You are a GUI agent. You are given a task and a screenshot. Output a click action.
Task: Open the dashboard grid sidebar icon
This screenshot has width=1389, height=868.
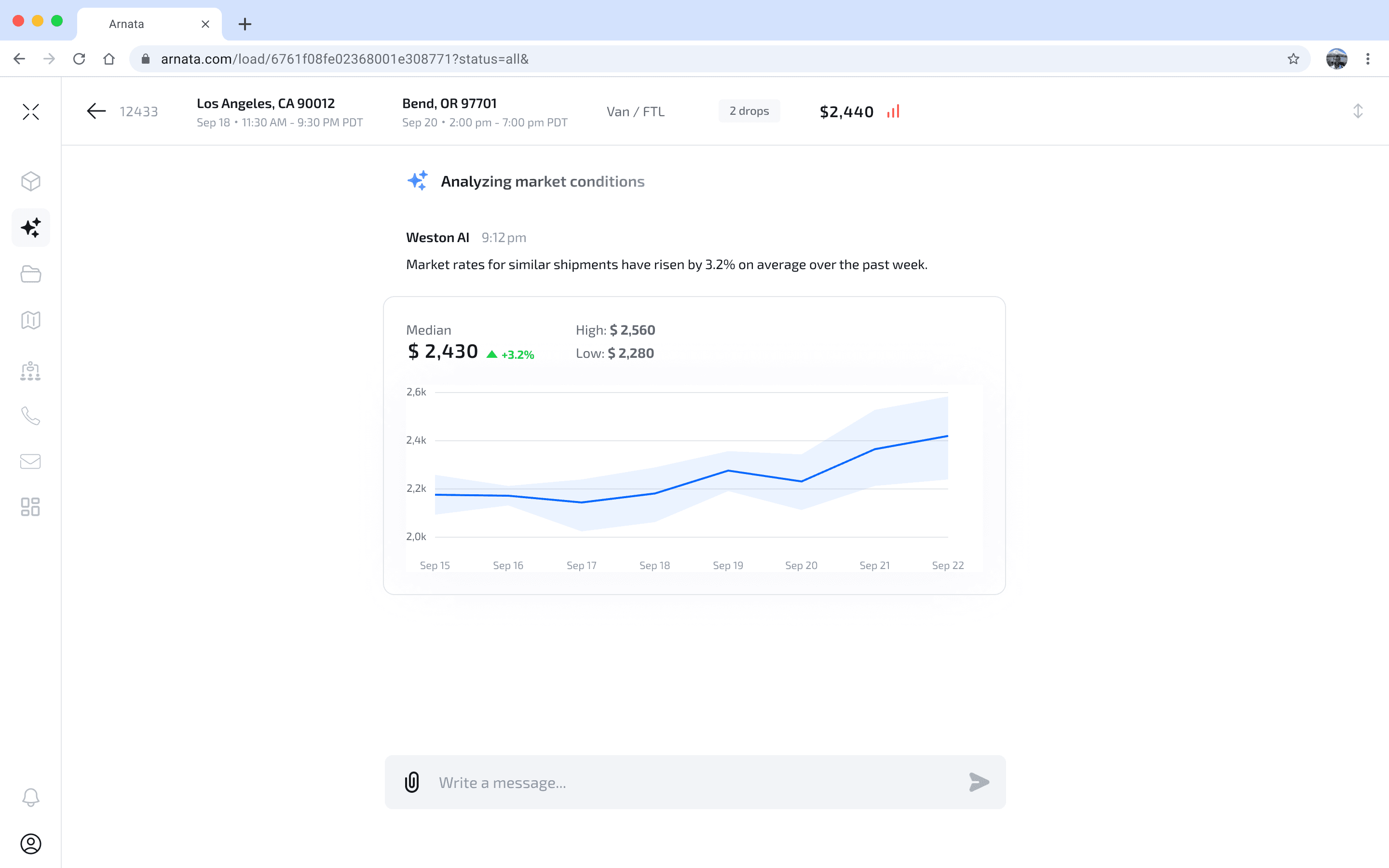point(30,507)
